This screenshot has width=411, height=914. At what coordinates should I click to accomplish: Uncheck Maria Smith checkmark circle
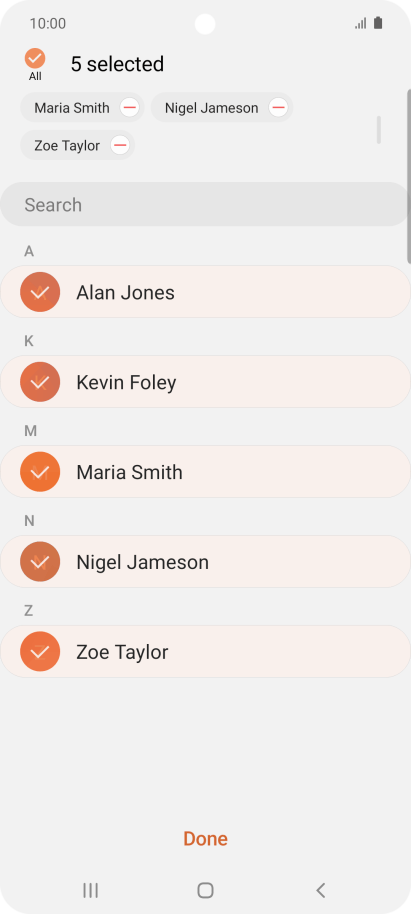[x=40, y=472]
